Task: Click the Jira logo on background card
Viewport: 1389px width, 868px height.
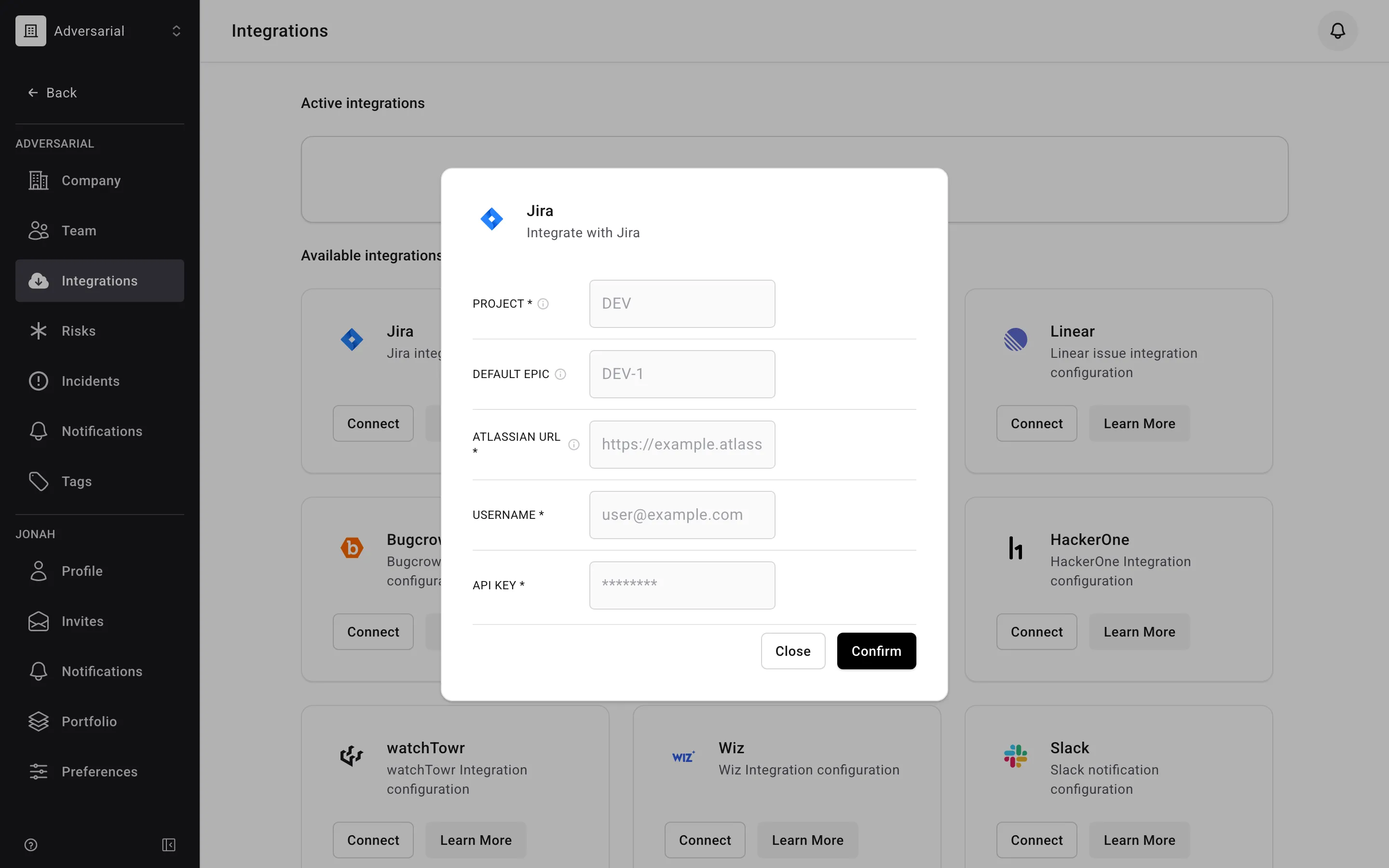Action: point(352,340)
